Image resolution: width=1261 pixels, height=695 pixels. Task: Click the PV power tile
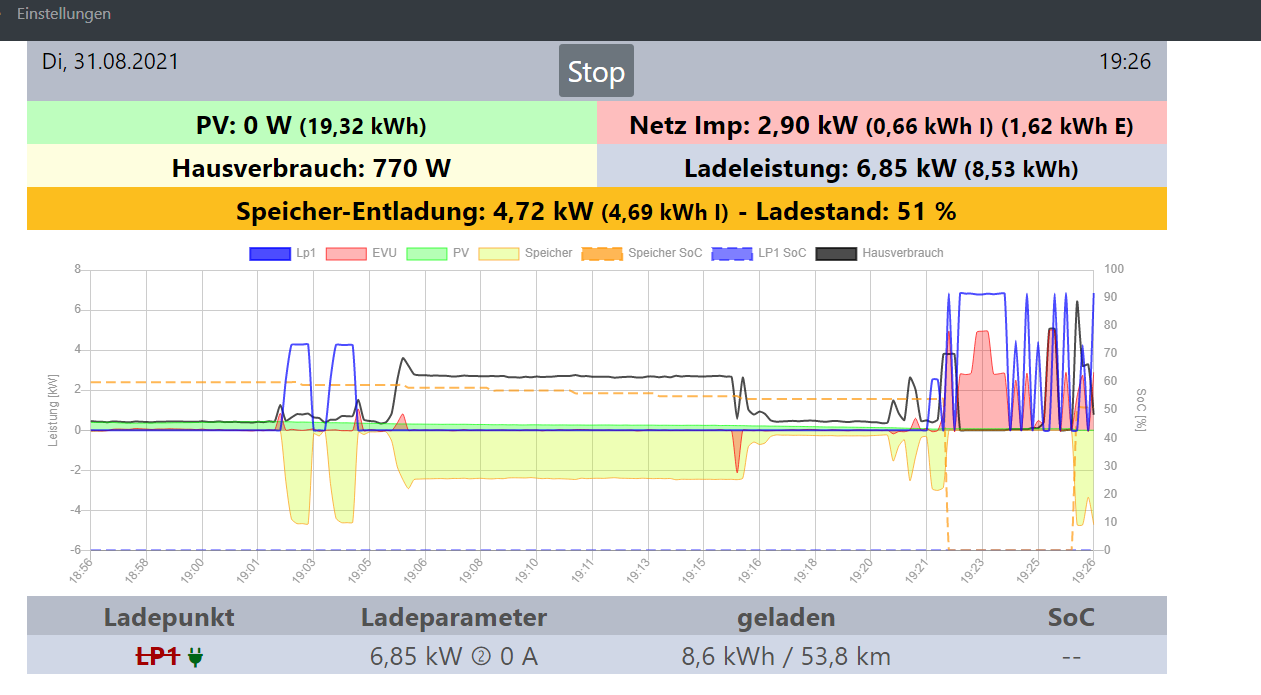(x=311, y=126)
